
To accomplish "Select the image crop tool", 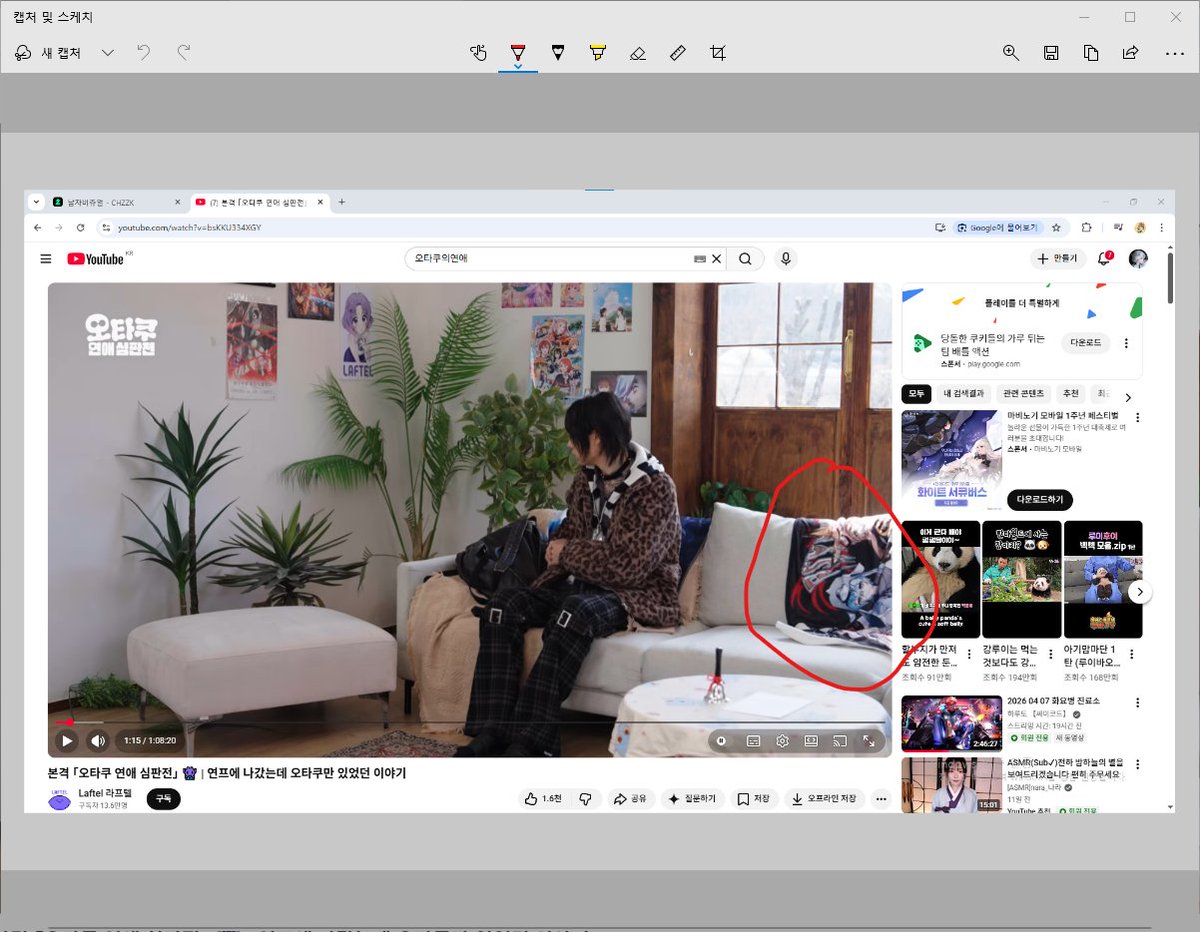I will coord(718,53).
